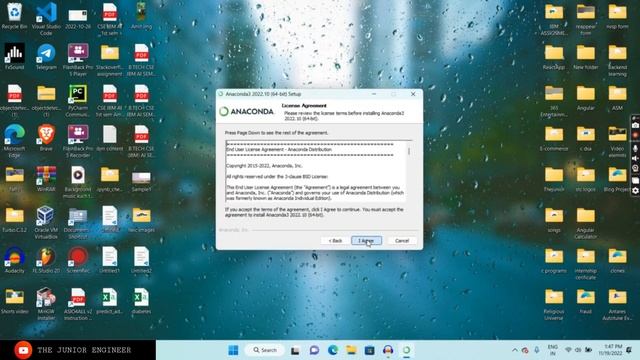
Task: Select the Sample1 image file
Action: coord(141,181)
